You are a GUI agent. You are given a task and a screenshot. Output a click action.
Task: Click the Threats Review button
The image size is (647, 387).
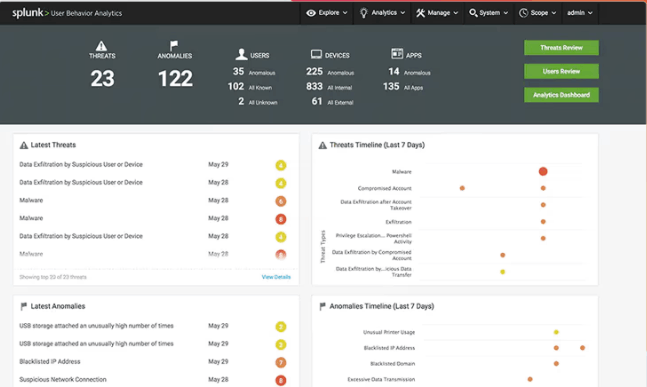(561, 47)
